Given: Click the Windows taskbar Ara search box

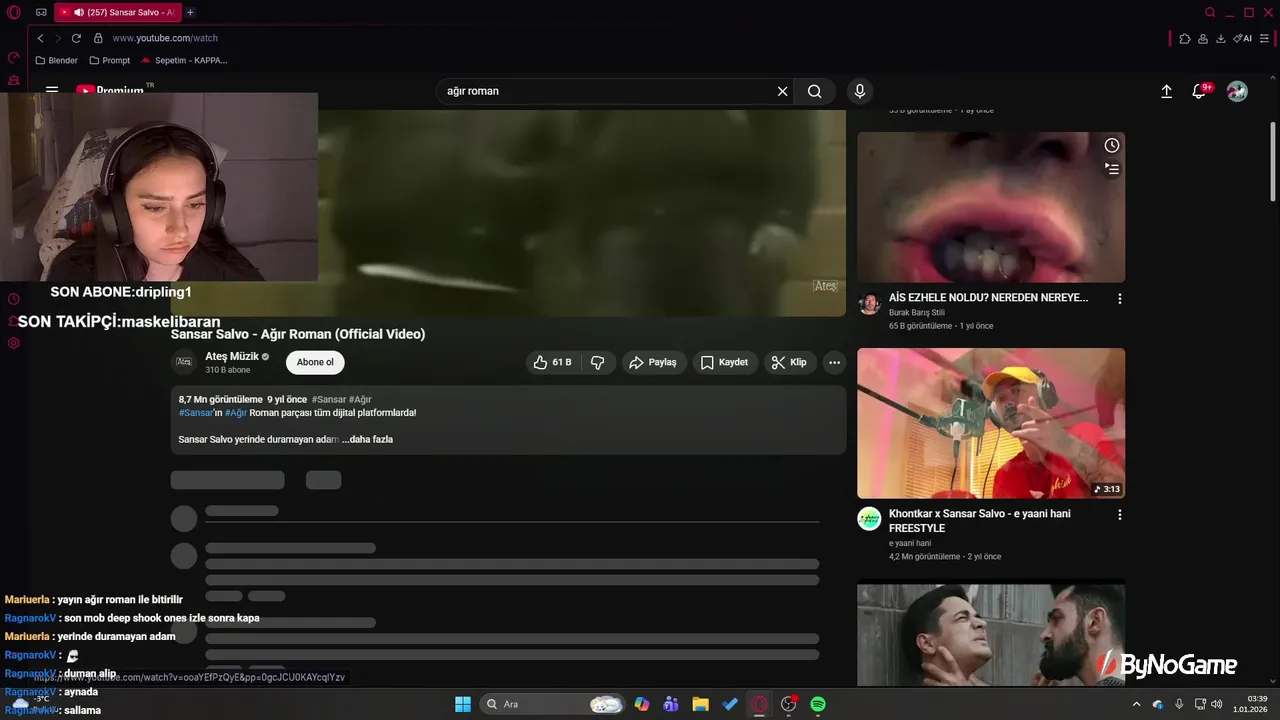Looking at the screenshot, I should [x=553, y=704].
